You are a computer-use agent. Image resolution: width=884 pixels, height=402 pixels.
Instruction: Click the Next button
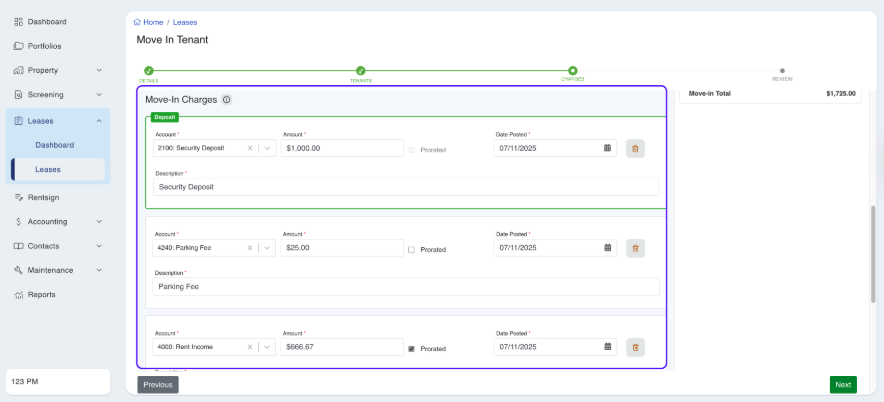842,384
